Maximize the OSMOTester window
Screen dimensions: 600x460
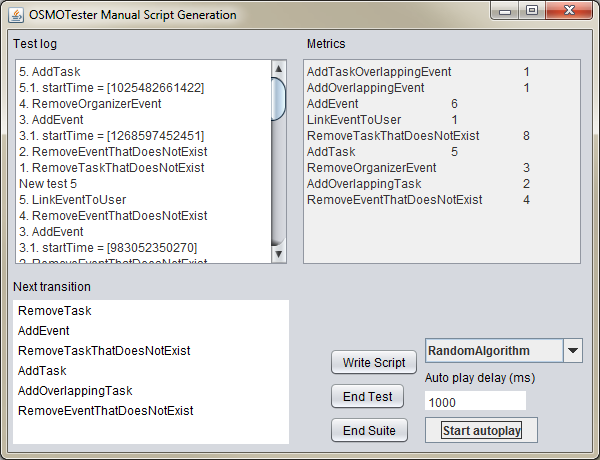tap(532, 11)
